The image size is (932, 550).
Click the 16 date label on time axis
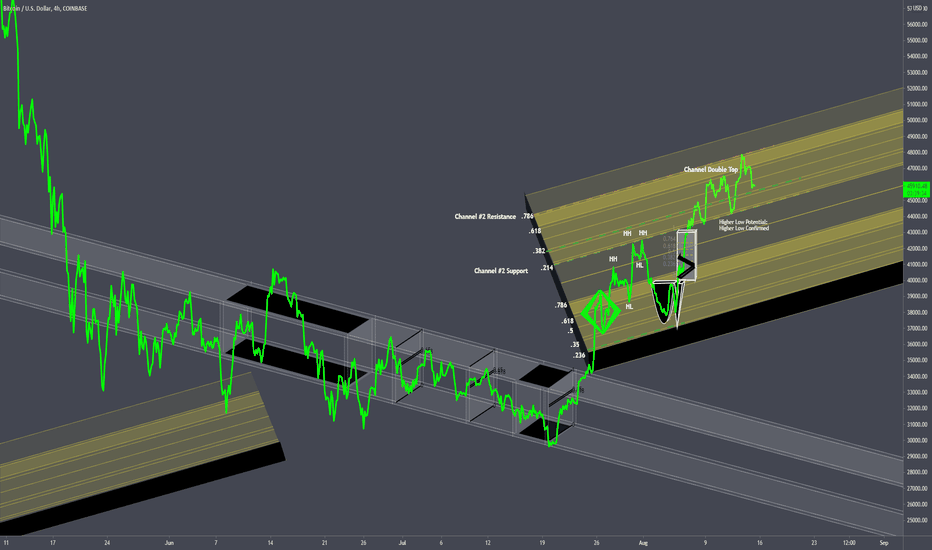click(x=760, y=543)
